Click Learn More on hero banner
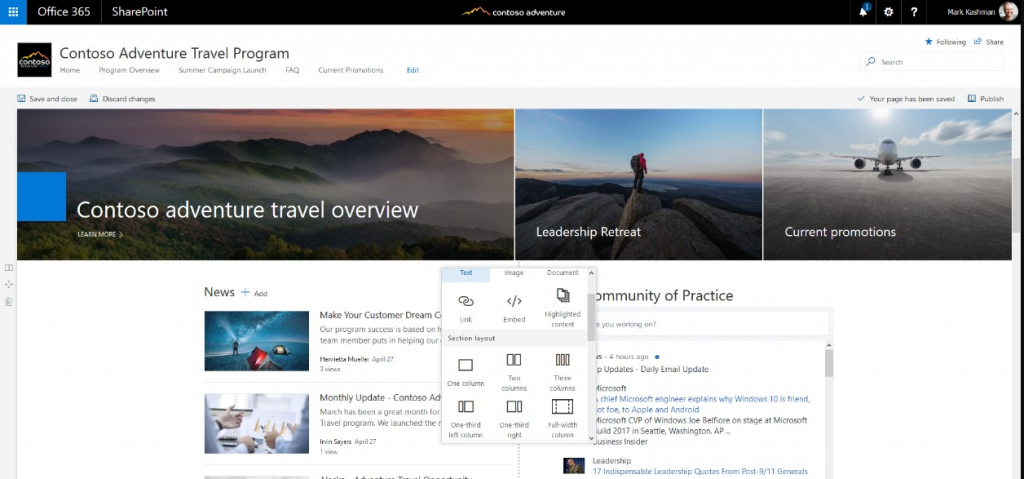This screenshot has height=479, width=1024. [x=100, y=234]
